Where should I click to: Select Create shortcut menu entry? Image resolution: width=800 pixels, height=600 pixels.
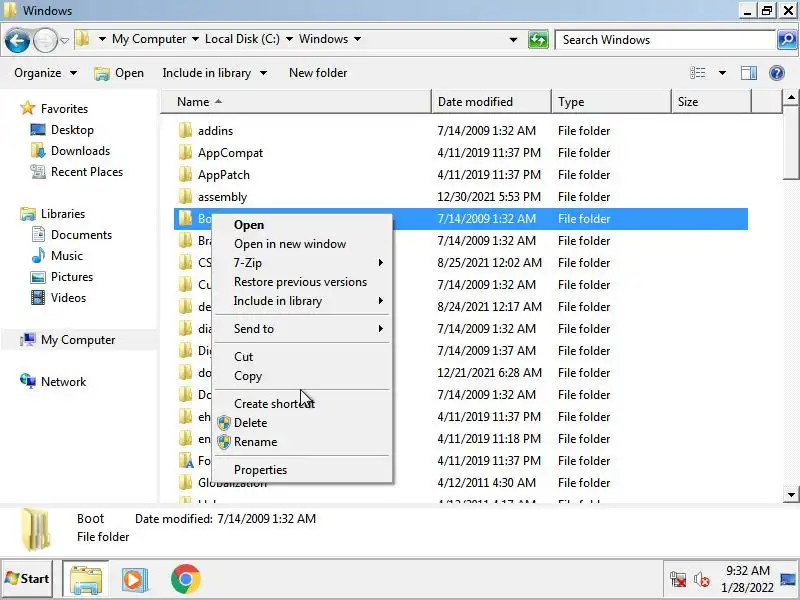303,404
